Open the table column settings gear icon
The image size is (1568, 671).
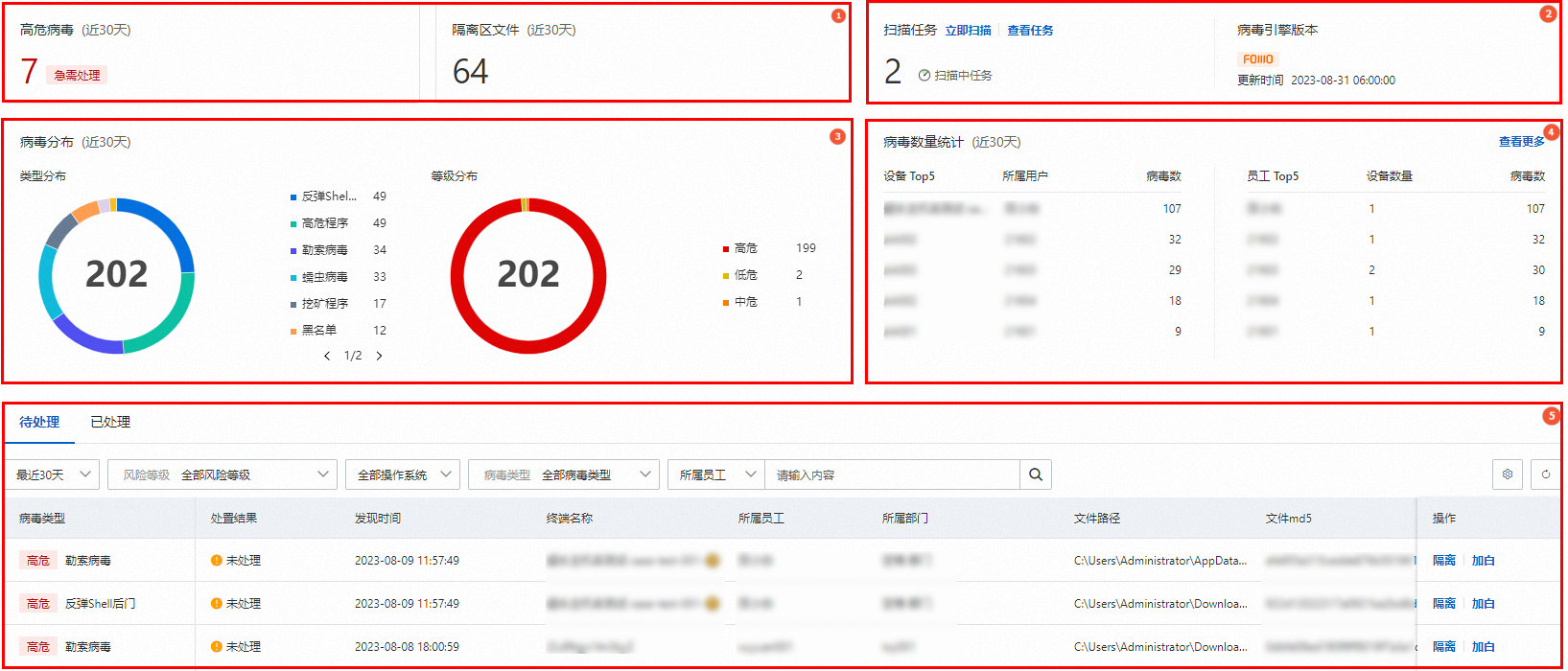[1508, 474]
